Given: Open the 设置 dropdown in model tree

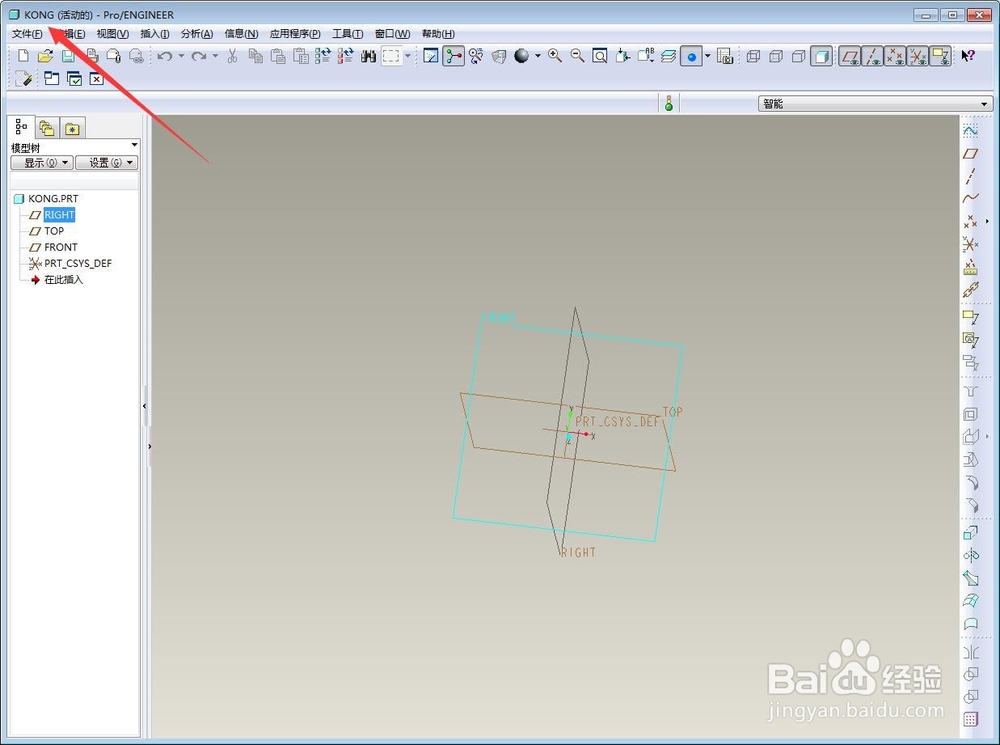Looking at the screenshot, I should [107, 163].
